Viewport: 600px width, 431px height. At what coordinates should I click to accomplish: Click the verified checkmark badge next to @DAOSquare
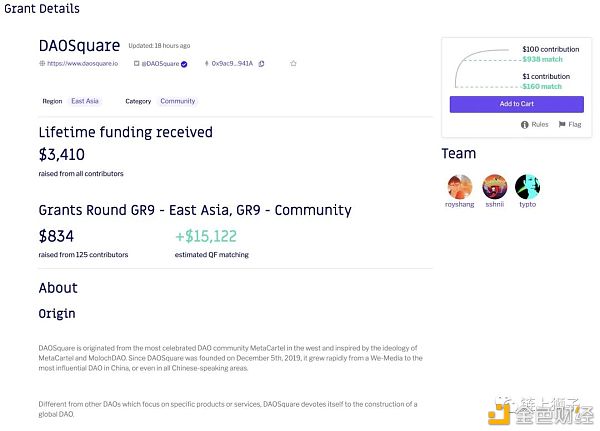(184, 64)
